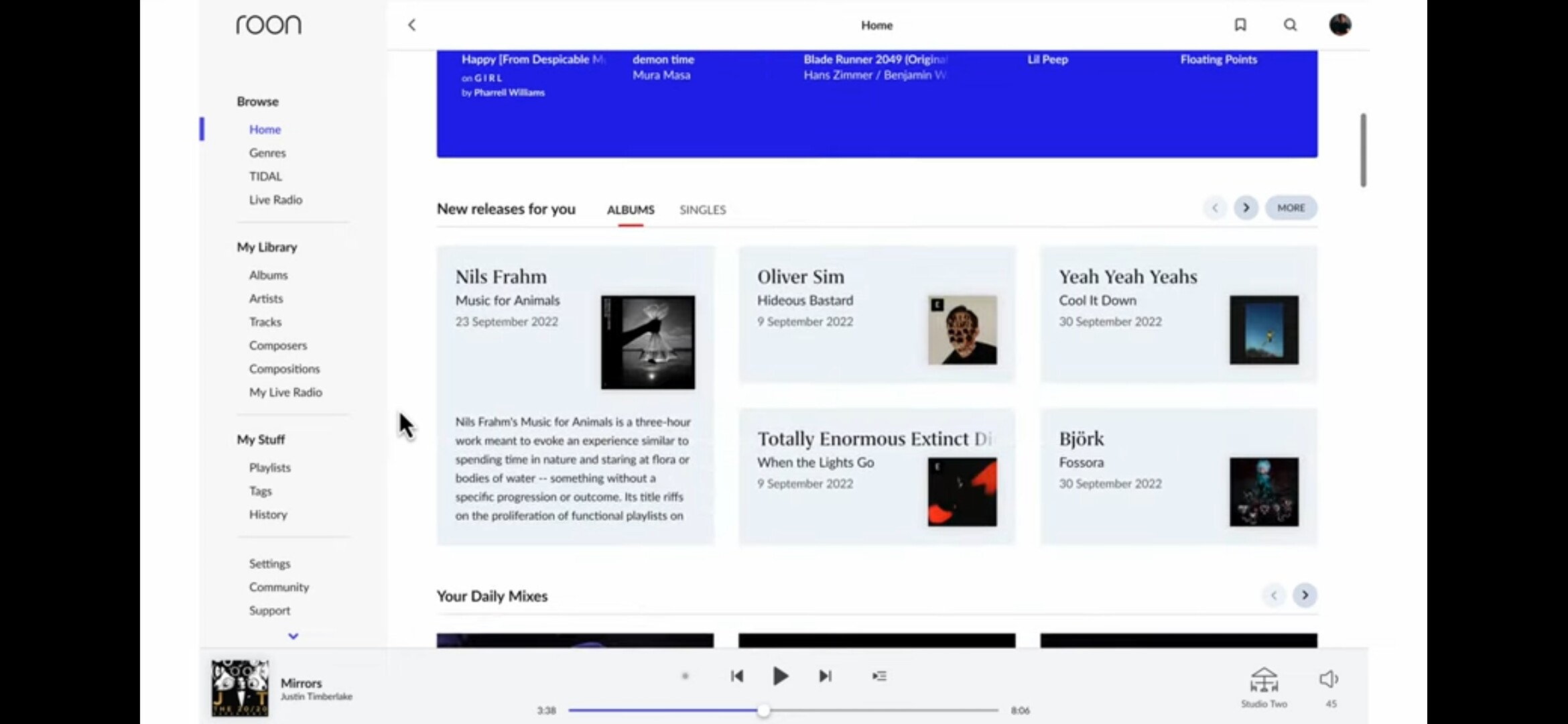This screenshot has width=1568, height=724.
Task: Click Justin Timberlake artist name in footer
Action: coord(316,697)
